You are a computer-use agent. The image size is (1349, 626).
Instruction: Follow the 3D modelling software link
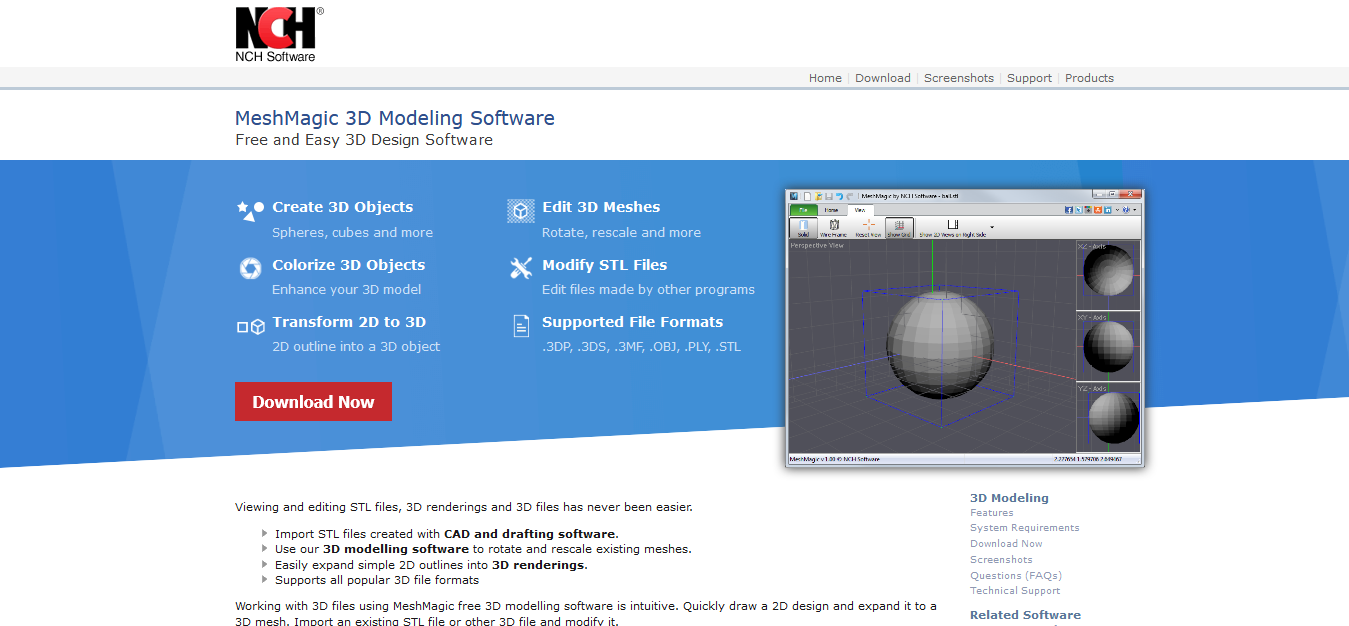395,549
